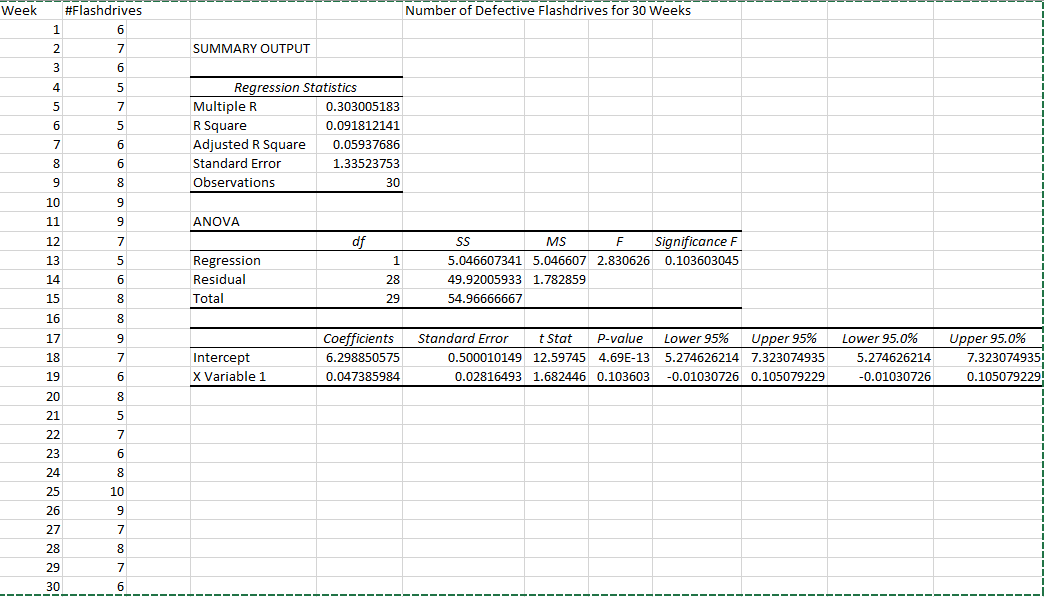Select the Adjusted R Square value

pos(367,144)
